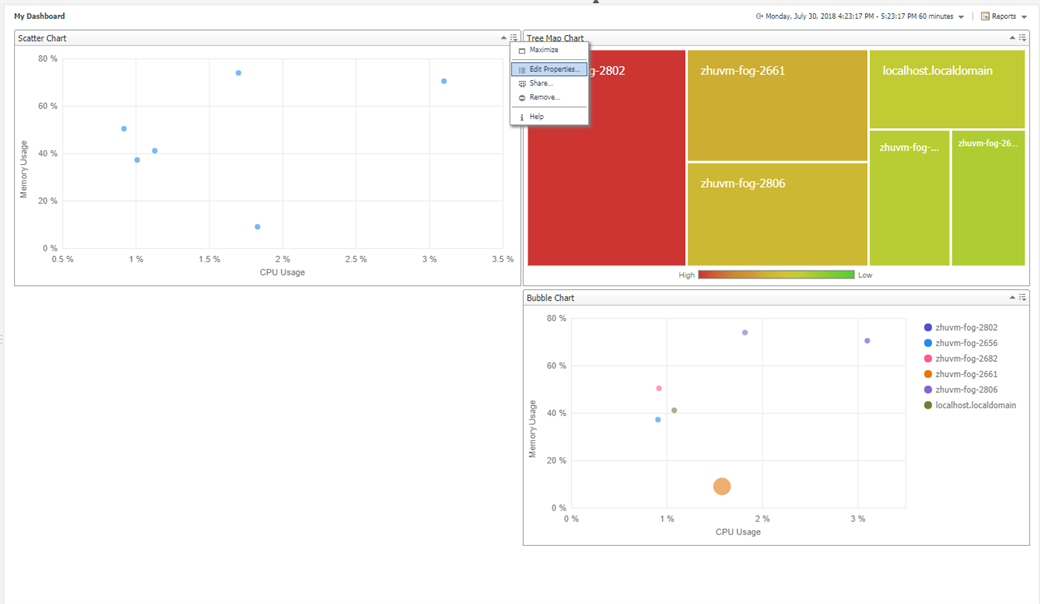Open the Tree Map Chart options icon

(1022, 38)
